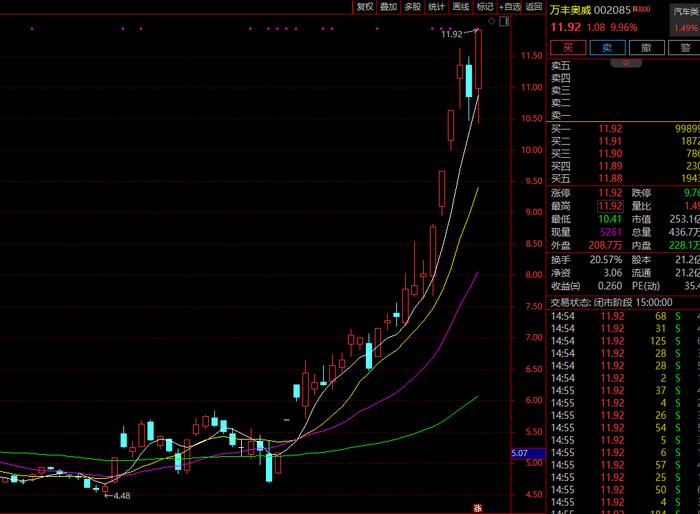Select the 画线 drawing tool

point(461,7)
